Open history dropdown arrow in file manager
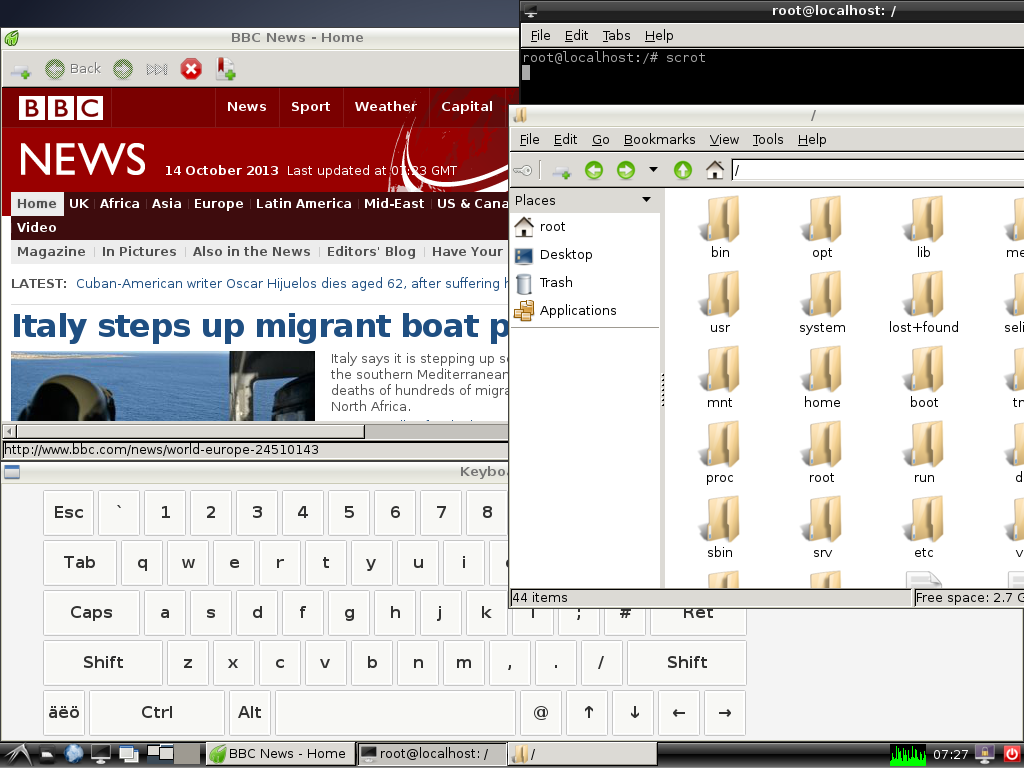The height and width of the screenshot is (768, 1024). 653,170
